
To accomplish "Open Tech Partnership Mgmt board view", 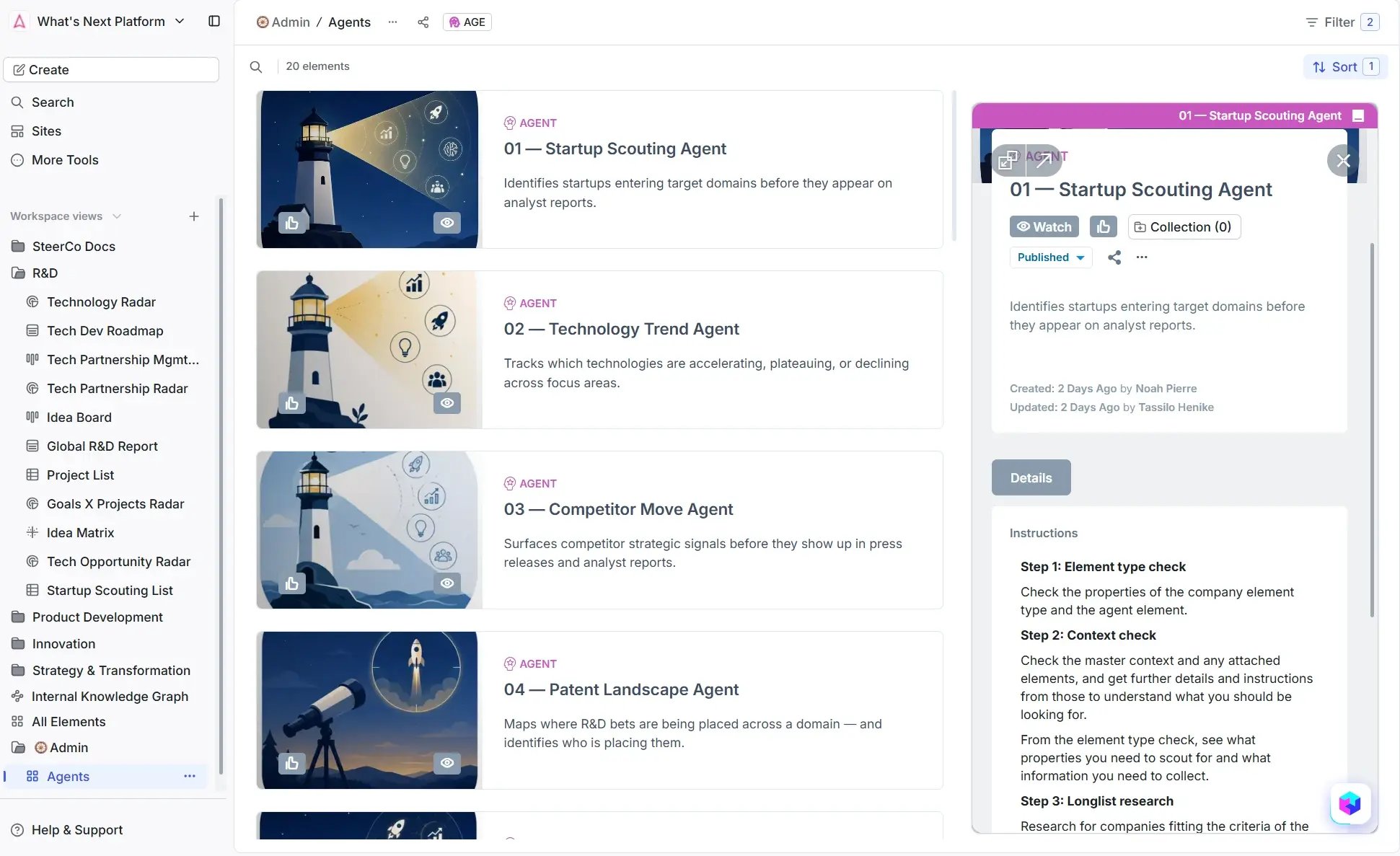I will click(123, 359).
